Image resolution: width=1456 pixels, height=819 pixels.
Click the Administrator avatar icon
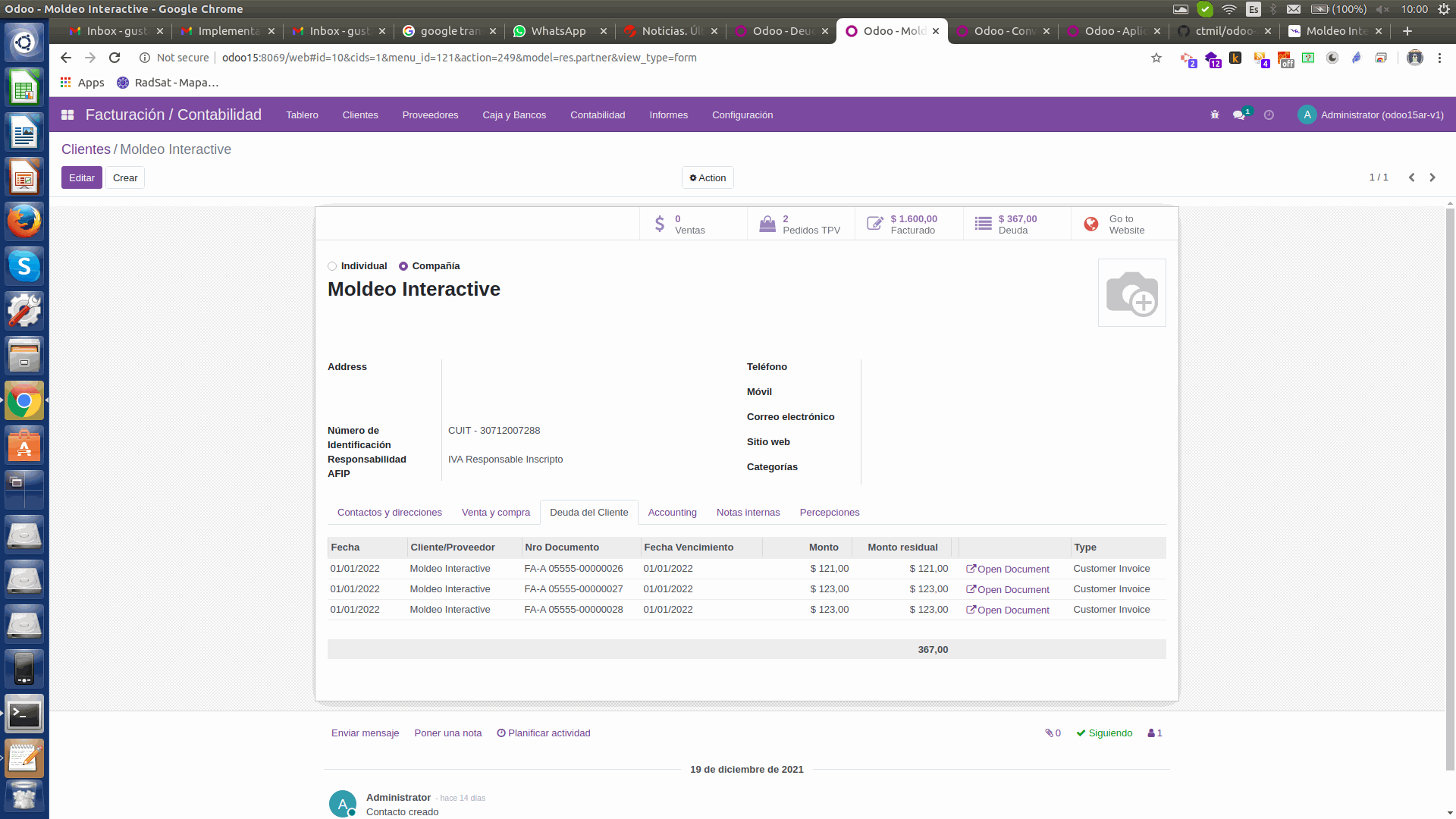[1307, 115]
